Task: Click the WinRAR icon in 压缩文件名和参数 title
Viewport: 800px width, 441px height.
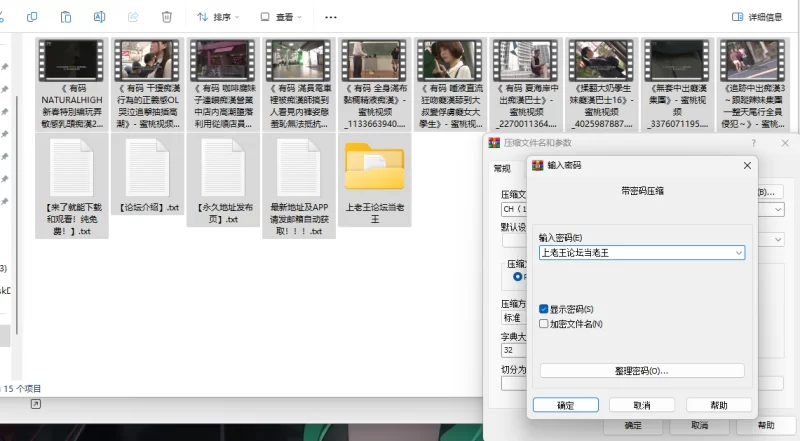Action: [x=494, y=143]
